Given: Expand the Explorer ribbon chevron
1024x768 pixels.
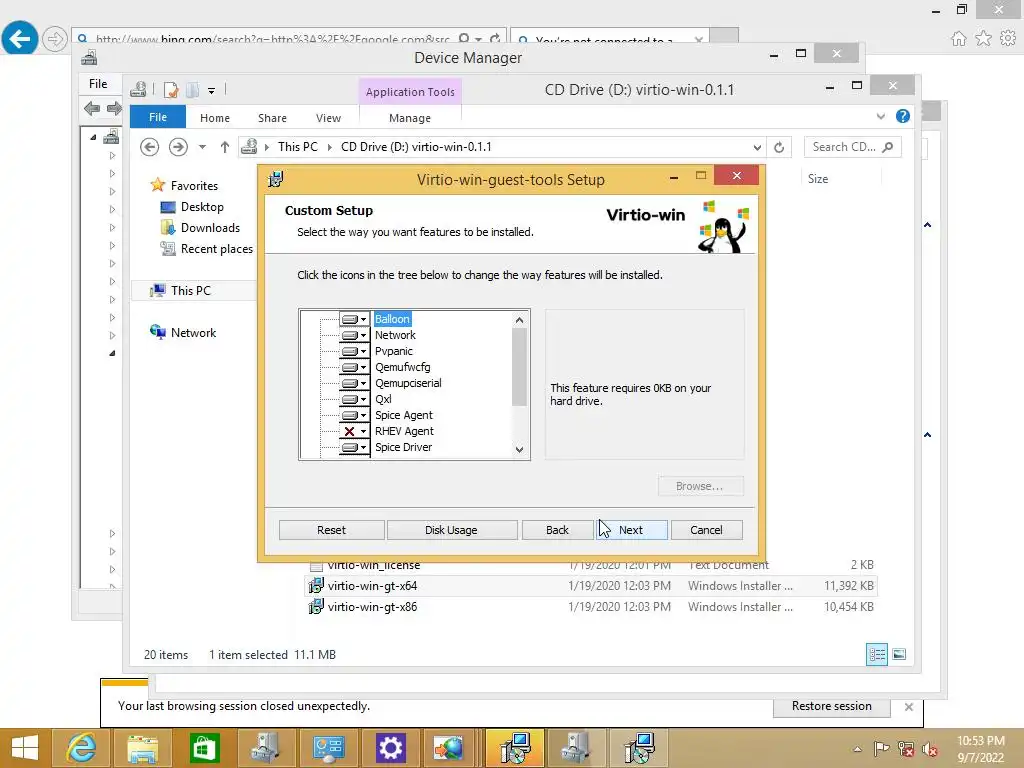Looking at the screenshot, I should (880, 116).
